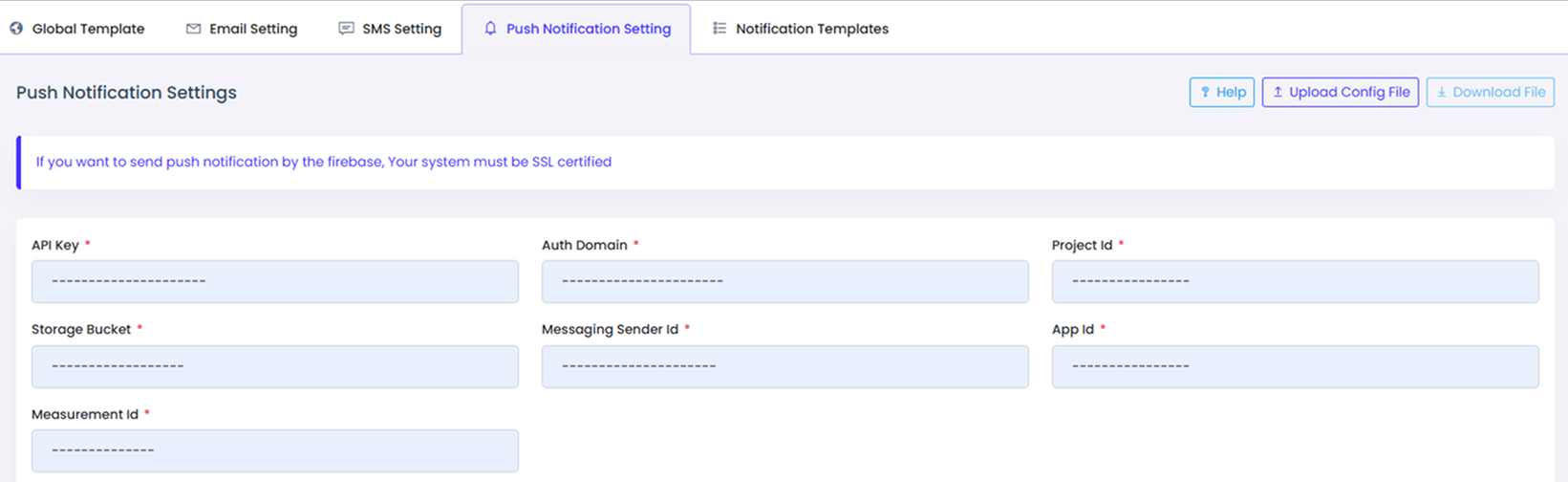This screenshot has height=482, width=1568.
Task: Click into the App Id field
Action: tap(1296, 366)
